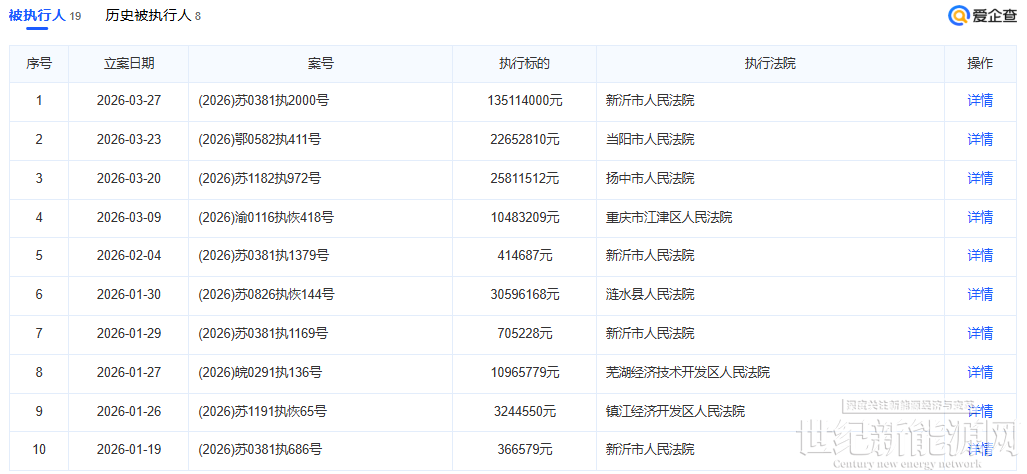Click the 新沂市人民法院 entry in row 1
This screenshot has height=474, width=1027.
649,101
